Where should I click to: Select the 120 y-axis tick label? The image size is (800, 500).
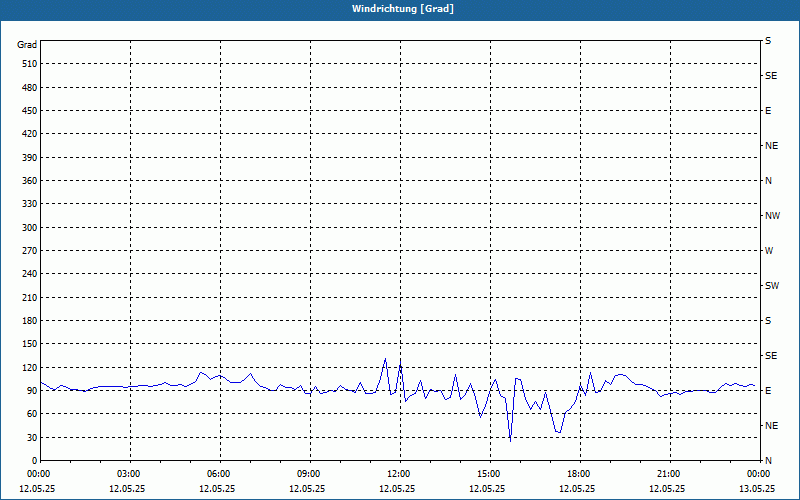point(30,367)
